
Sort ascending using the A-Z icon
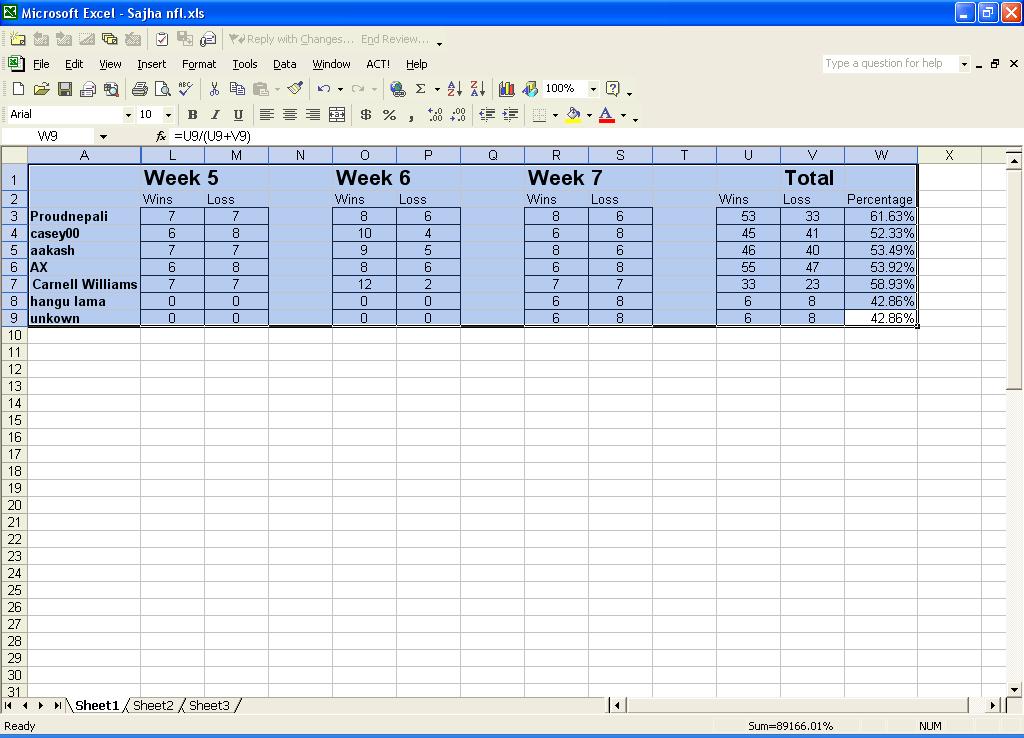pos(454,89)
